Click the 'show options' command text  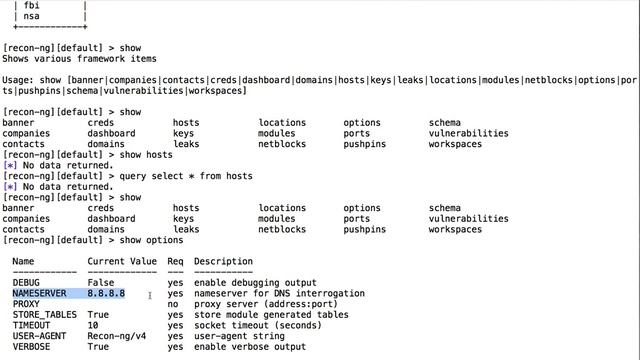tap(151, 240)
